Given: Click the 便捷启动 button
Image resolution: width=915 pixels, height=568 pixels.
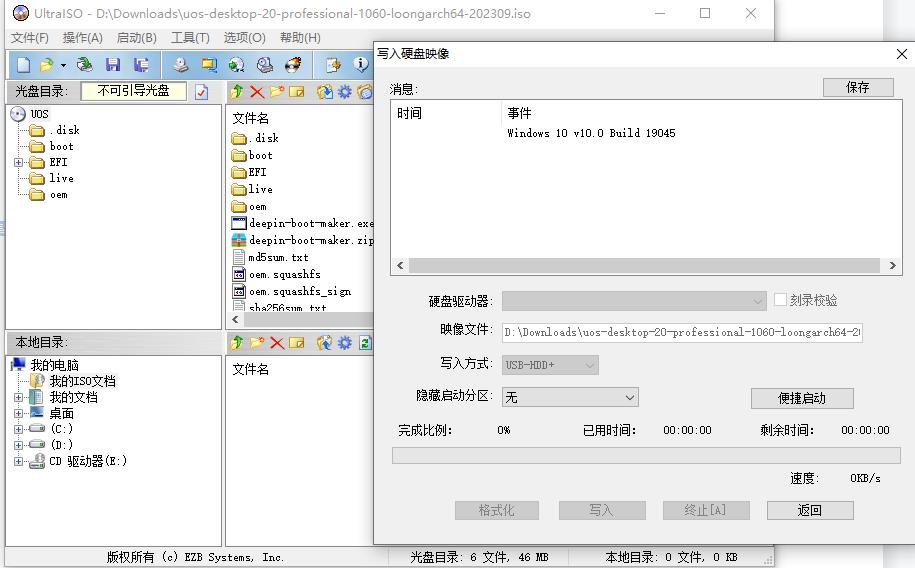Looking at the screenshot, I should pyautogui.click(x=802, y=398).
